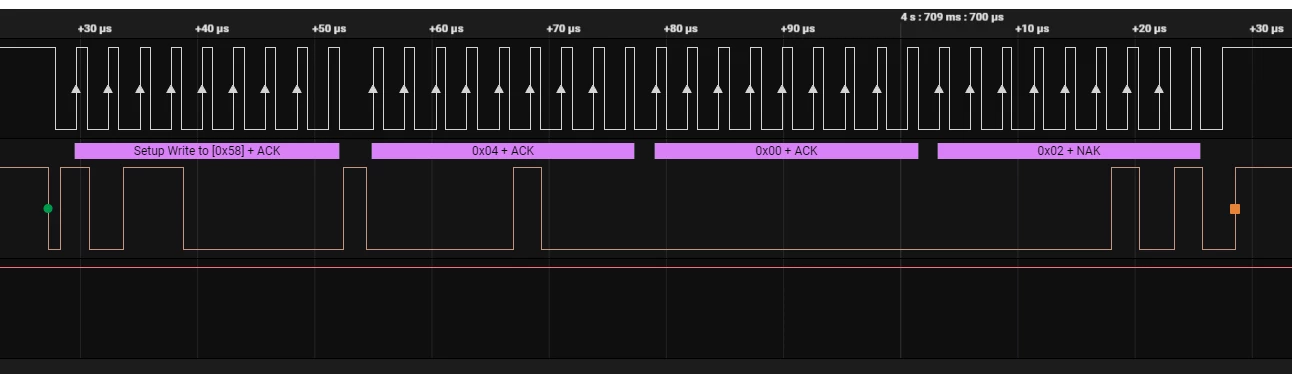Click the "0x04 + ACK" decoded byte bubble
Screen dimensions: 1292x374
(x=503, y=151)
